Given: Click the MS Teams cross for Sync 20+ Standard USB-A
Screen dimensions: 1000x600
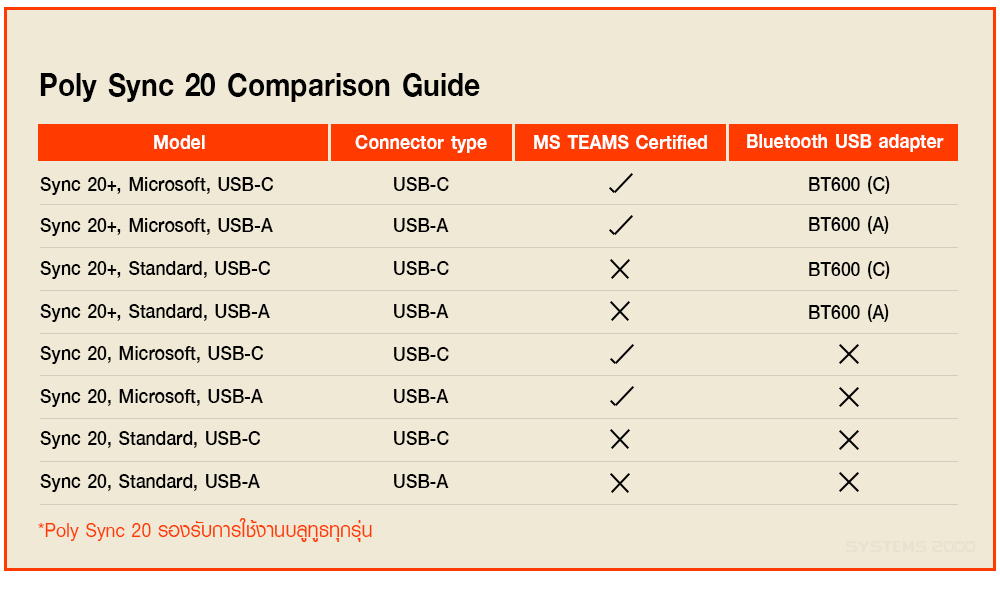Looking at the screenshot, I should pos(620,312).
